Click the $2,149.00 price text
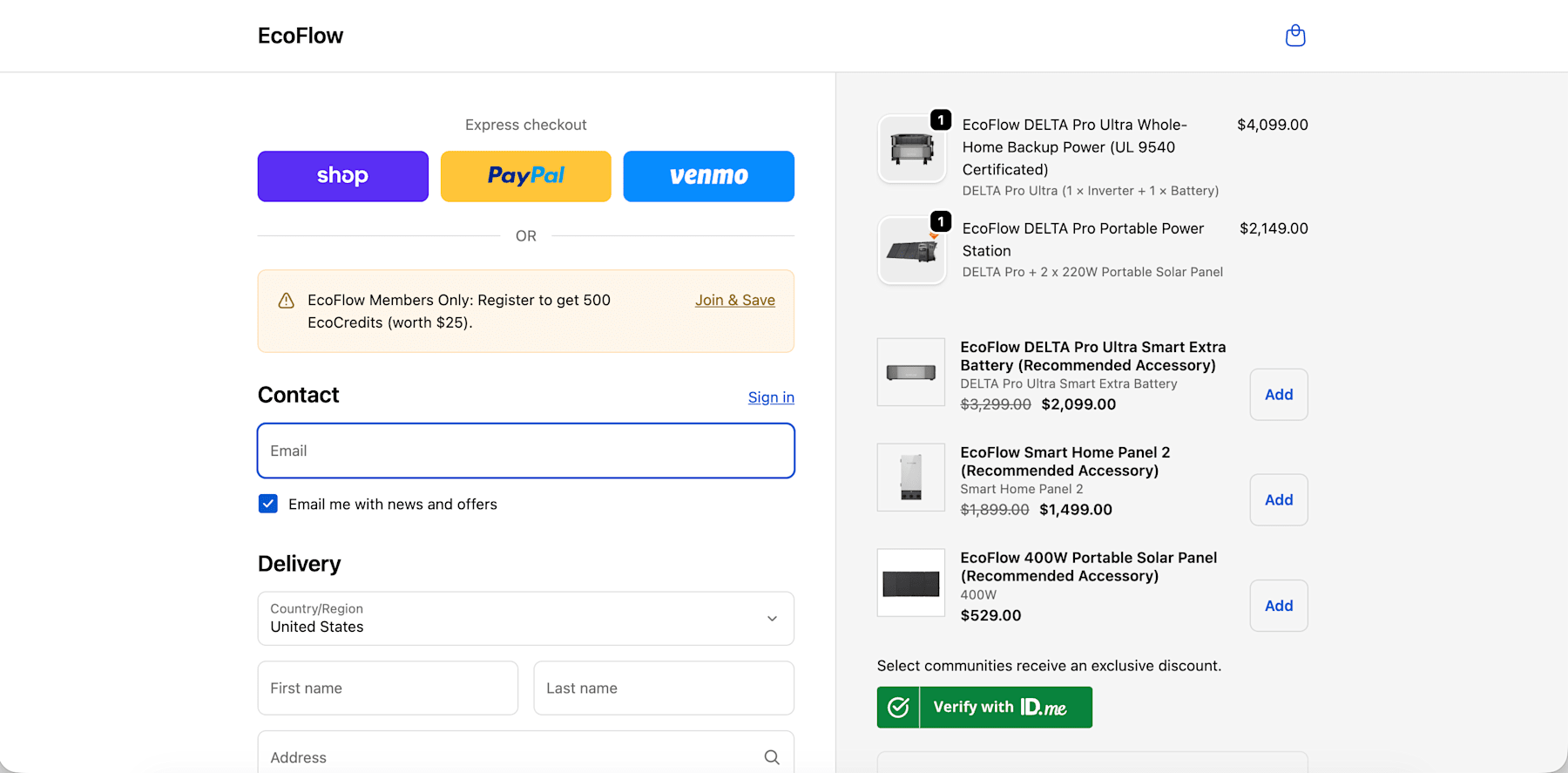The width and height of the screenshot is (1568, 773). click(1274, 228)
